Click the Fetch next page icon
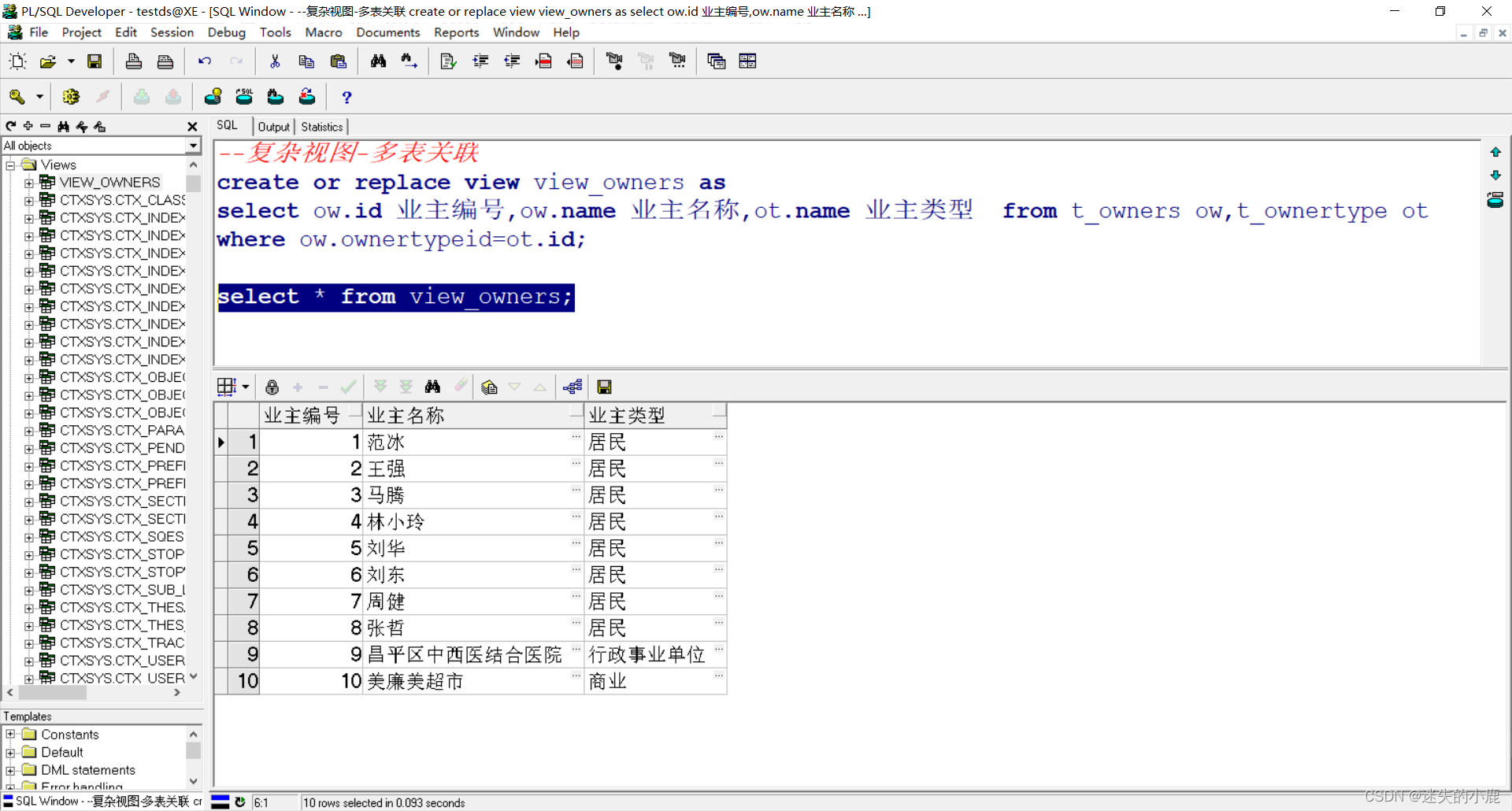The width and height of the screenshot is (1512, 811). (380, 387)
